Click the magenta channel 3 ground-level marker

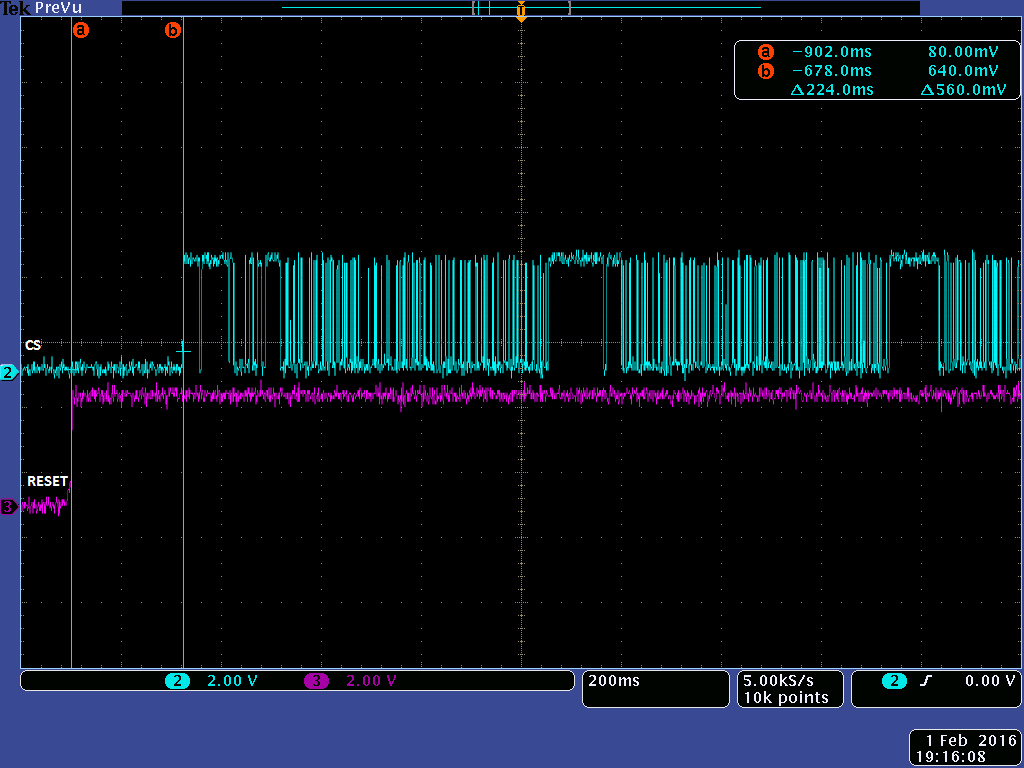(8, 506)
